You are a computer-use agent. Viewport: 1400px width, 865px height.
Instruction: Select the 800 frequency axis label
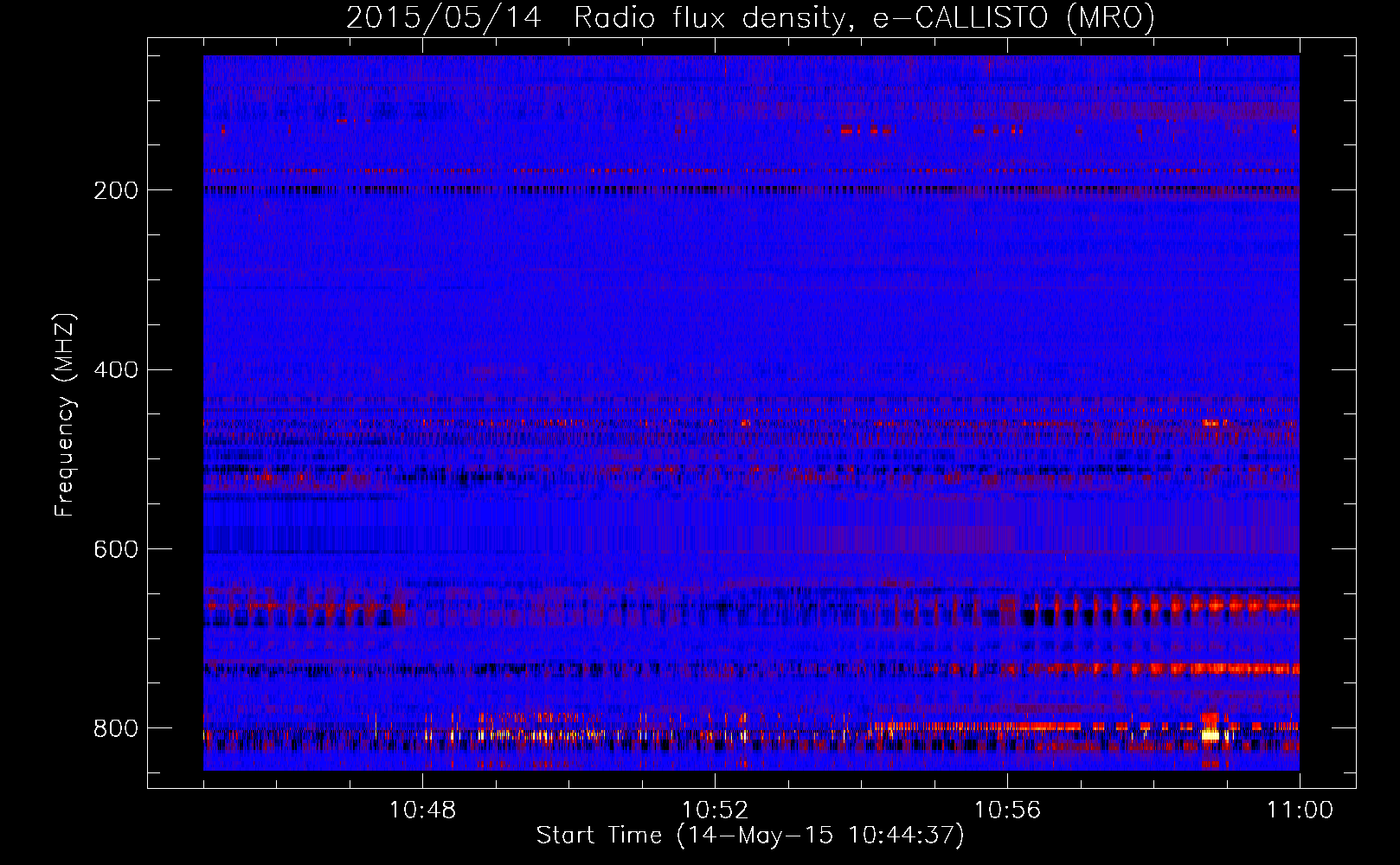tap(115, 728)
